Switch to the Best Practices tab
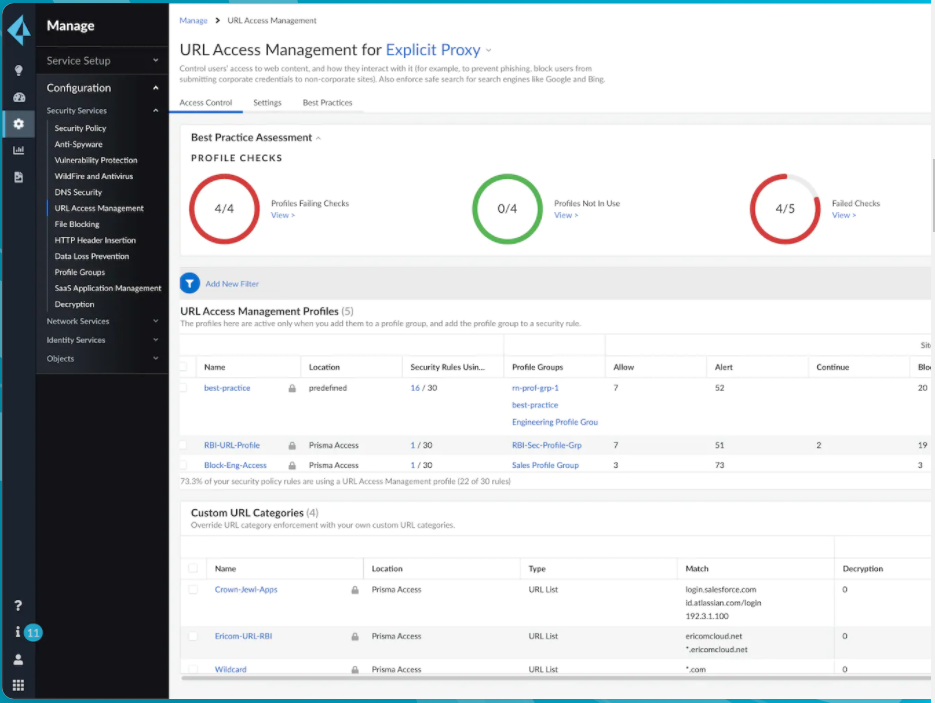This screenshot has width=935, height=703. [327, 103]
